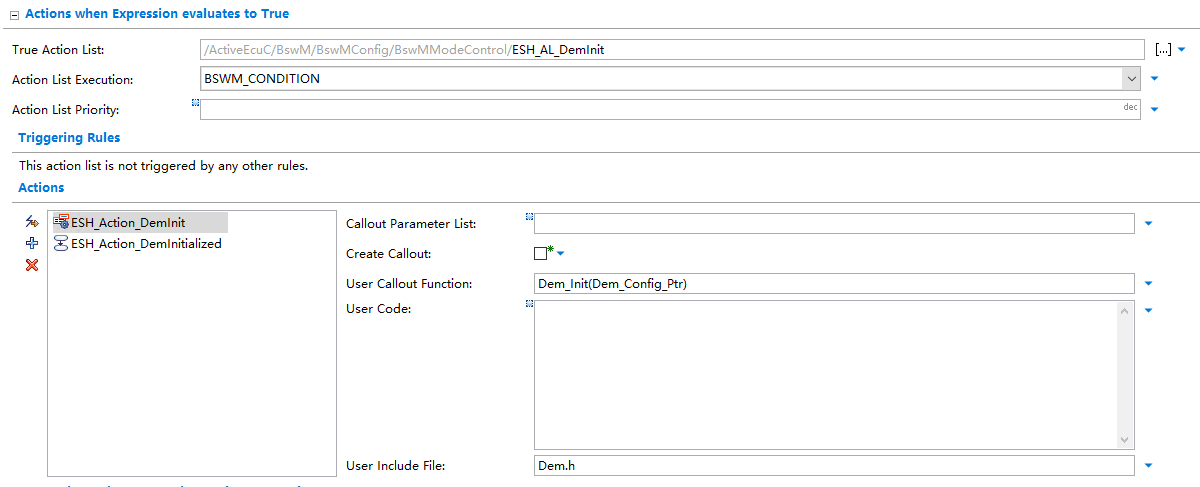Screen dimensions: 1200x487
Task: Open arrow menu next to True Action List
Action: pyautogui.click(x=1181, y=49)
